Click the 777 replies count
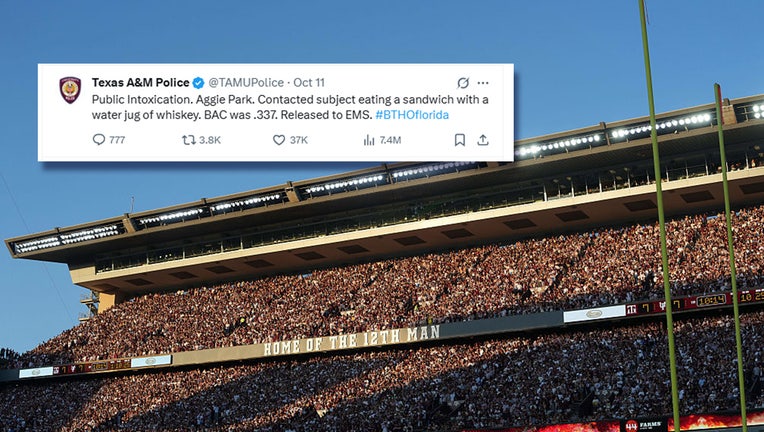Image resolution: width=764 pixels, height=432 pixels. click(117, 140)
